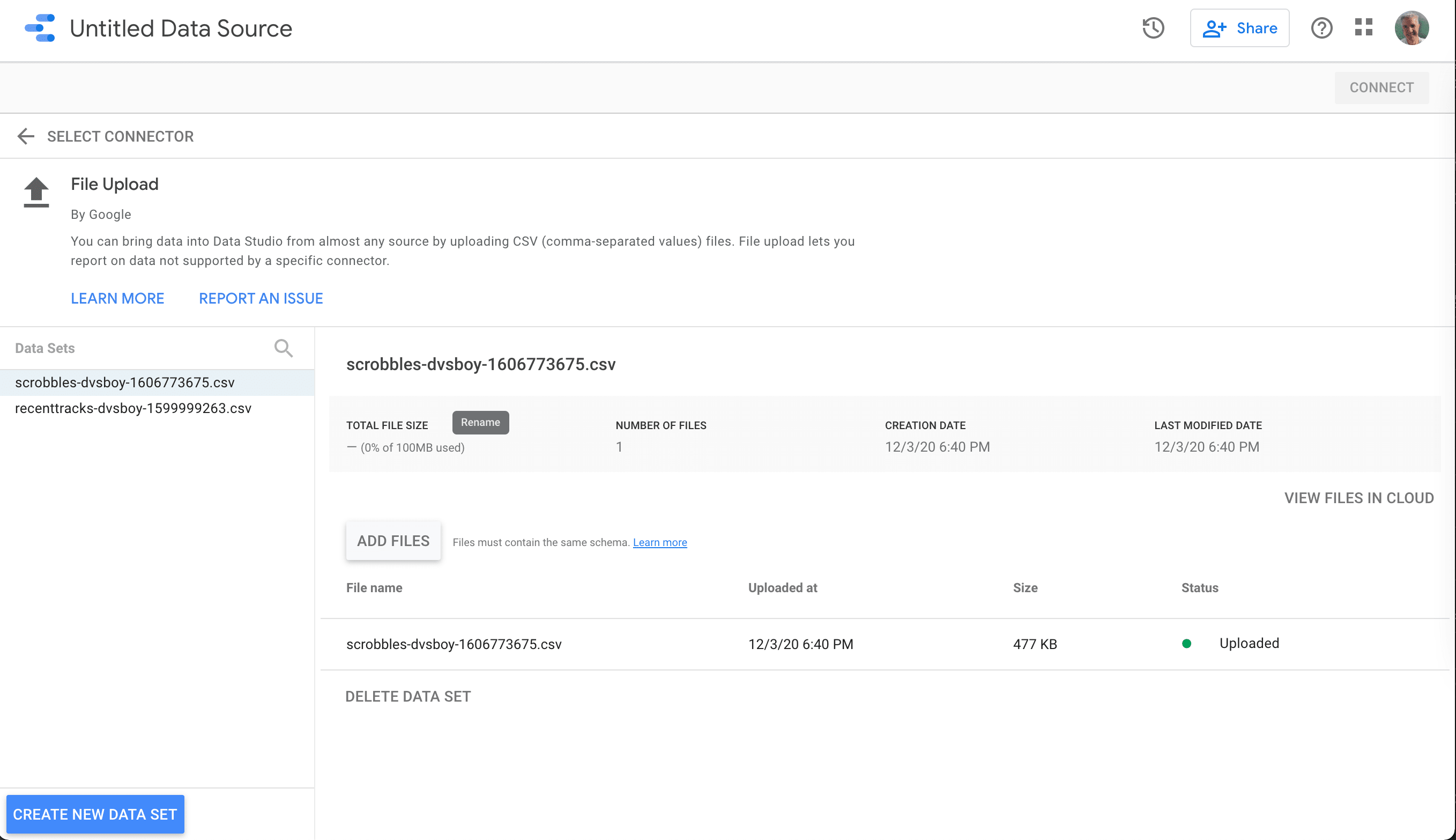
Task: Click the back arrow beside Select Connector
Action: pyautogui.click(x=26, y=137)
